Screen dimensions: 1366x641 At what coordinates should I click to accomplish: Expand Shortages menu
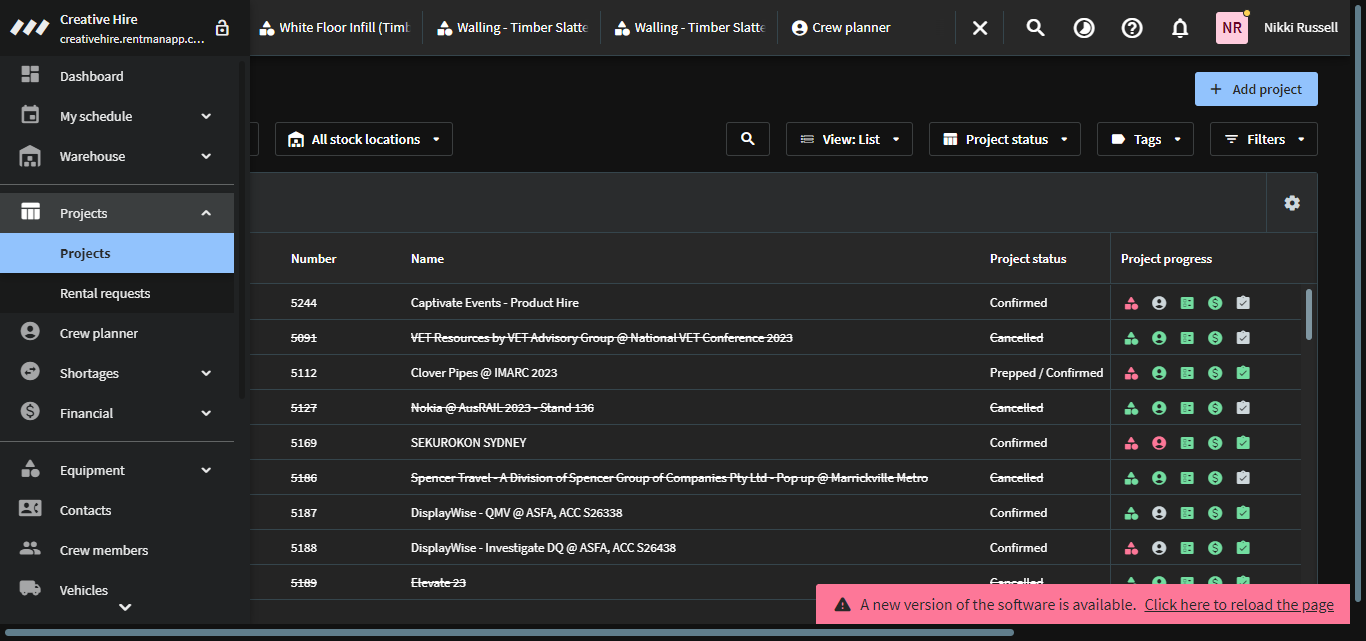point(117,373)
